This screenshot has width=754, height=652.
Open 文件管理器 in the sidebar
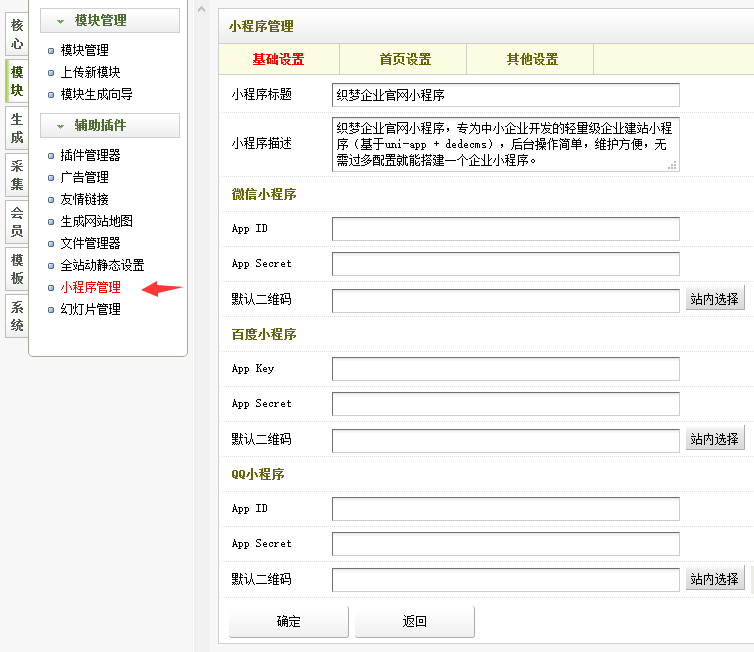90,243
